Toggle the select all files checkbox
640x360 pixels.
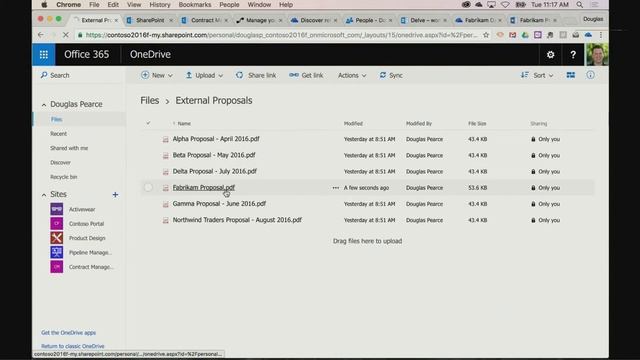tap(148, 123)
